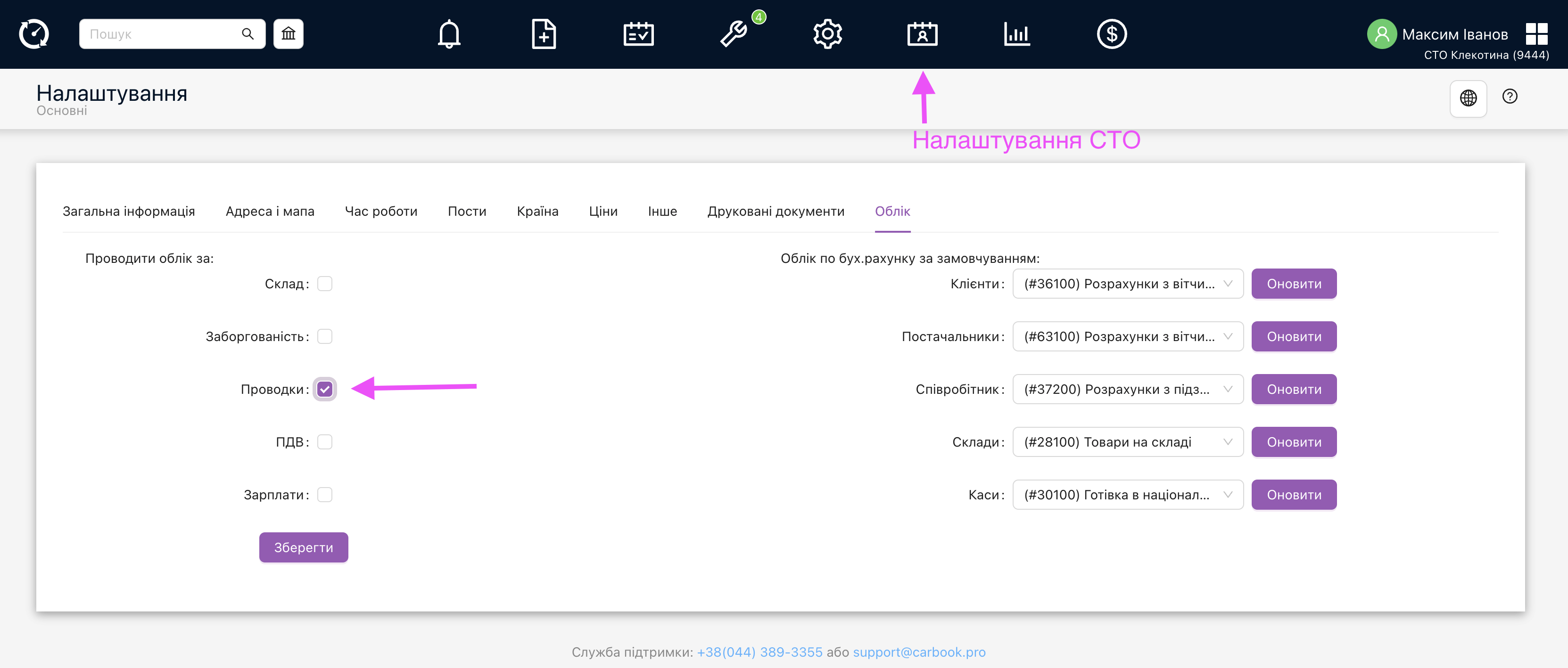Open the wrench repairs icon
The height and width of the screenshot is (668, 1568).
[733, 34]
